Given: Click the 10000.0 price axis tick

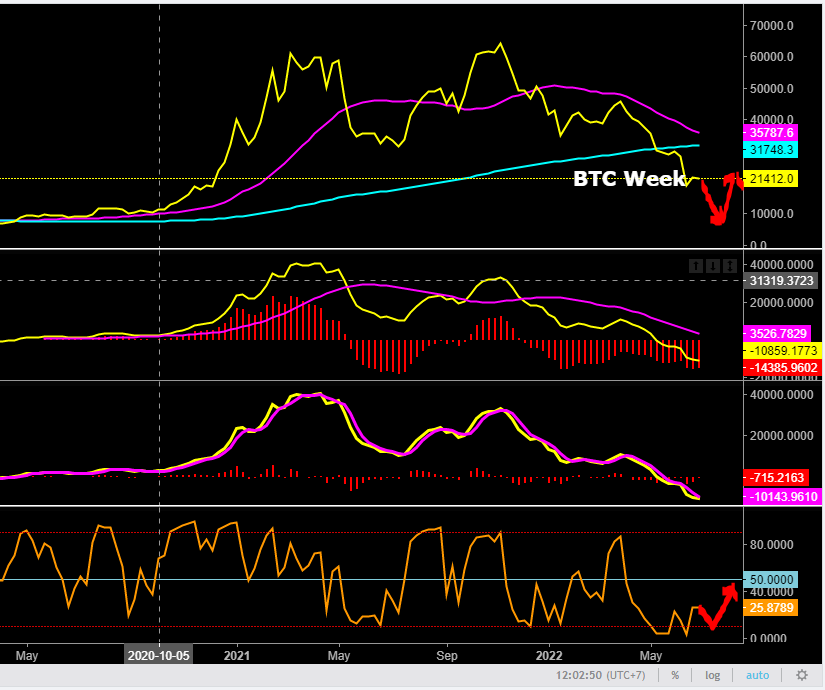Looking at the screenshot, I should pyautogui.click(x=771, y=214).
